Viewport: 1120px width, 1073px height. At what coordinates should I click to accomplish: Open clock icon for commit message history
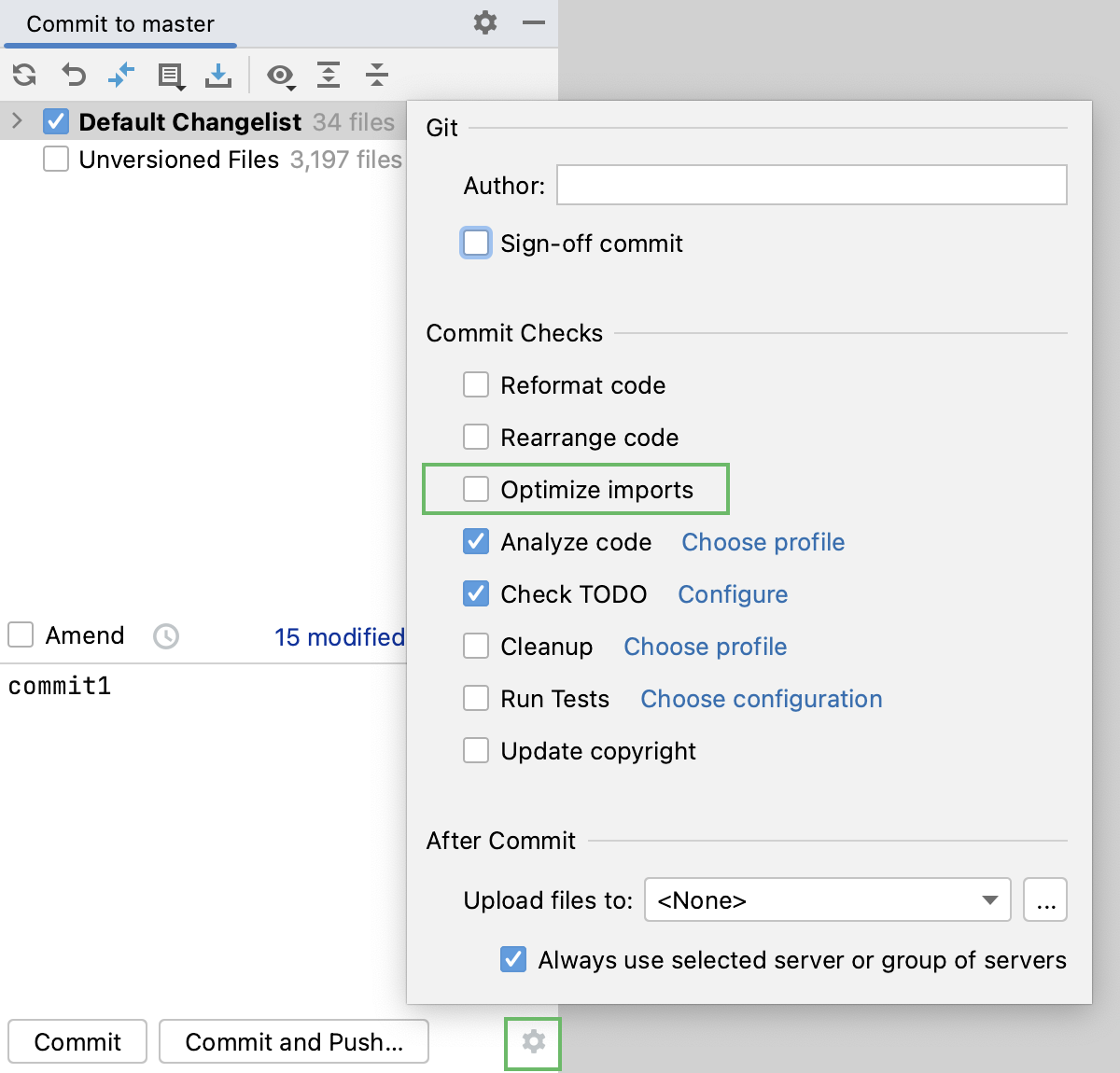166,635
